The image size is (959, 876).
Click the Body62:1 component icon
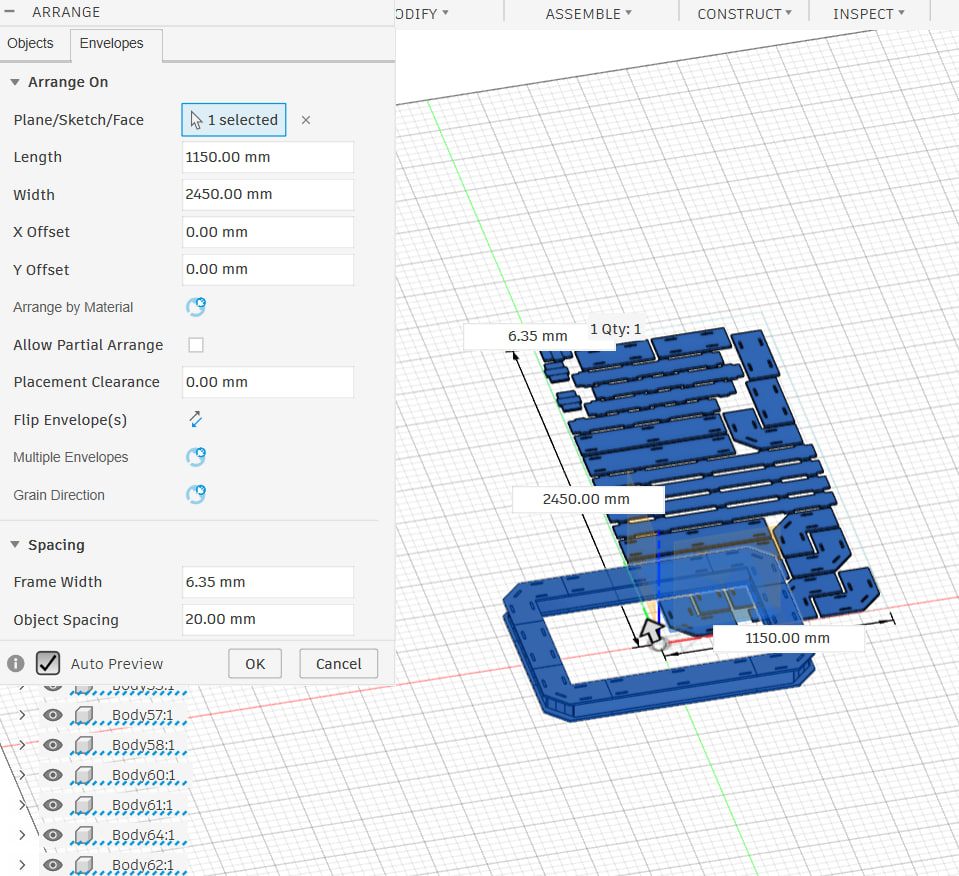tap(84, 864)
